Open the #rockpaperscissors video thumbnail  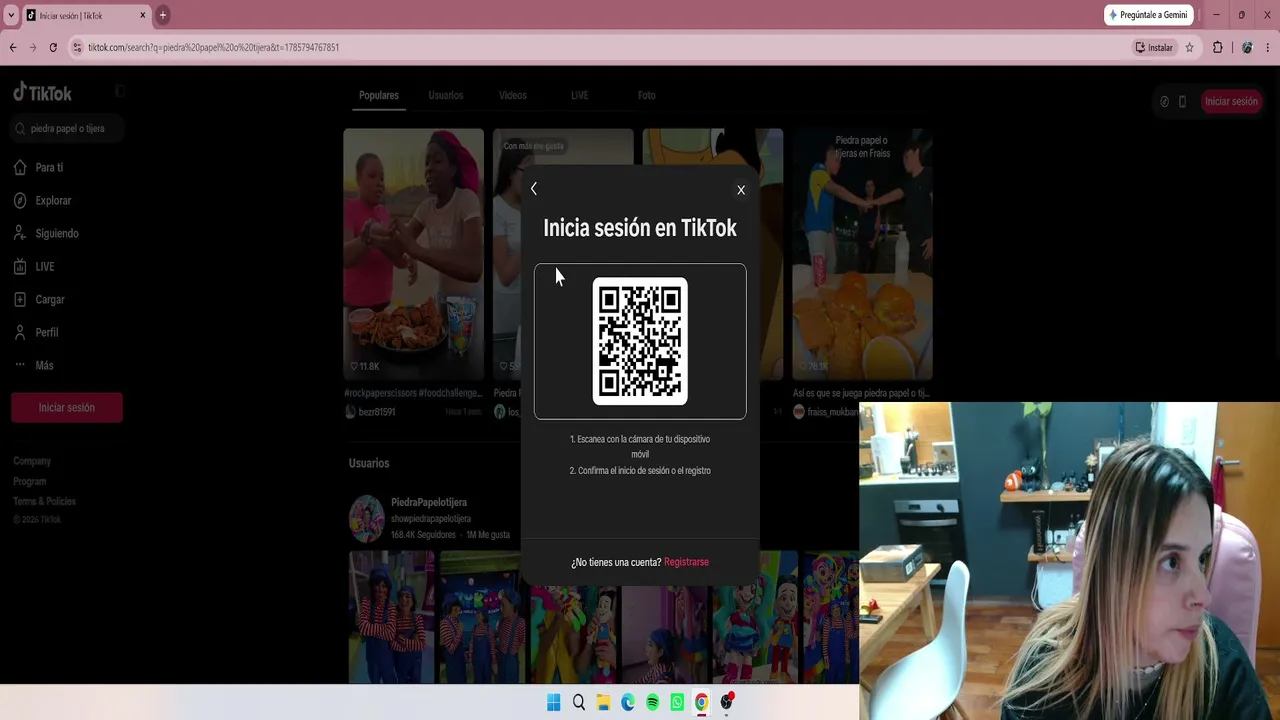tap(413, 254)
